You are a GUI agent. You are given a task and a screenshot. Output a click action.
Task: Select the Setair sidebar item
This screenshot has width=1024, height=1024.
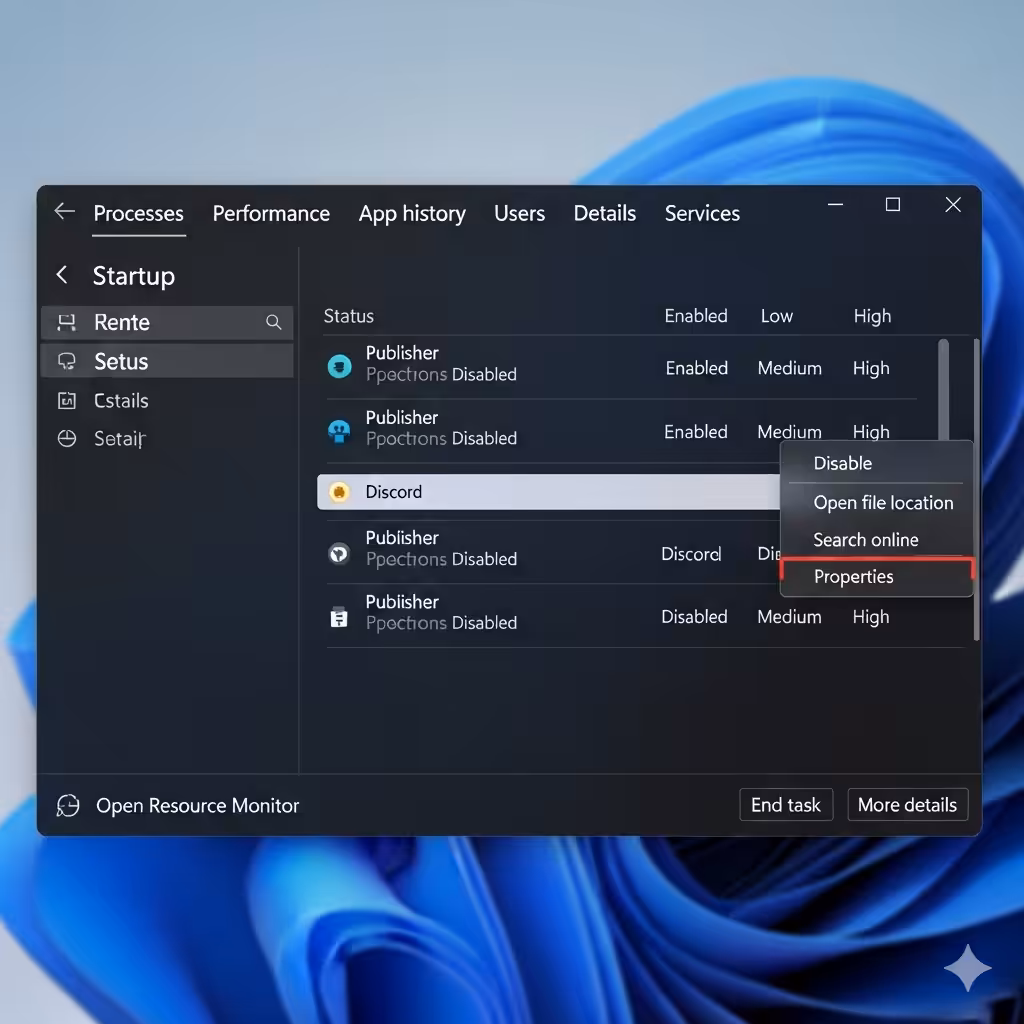click(x=167, y=438)
